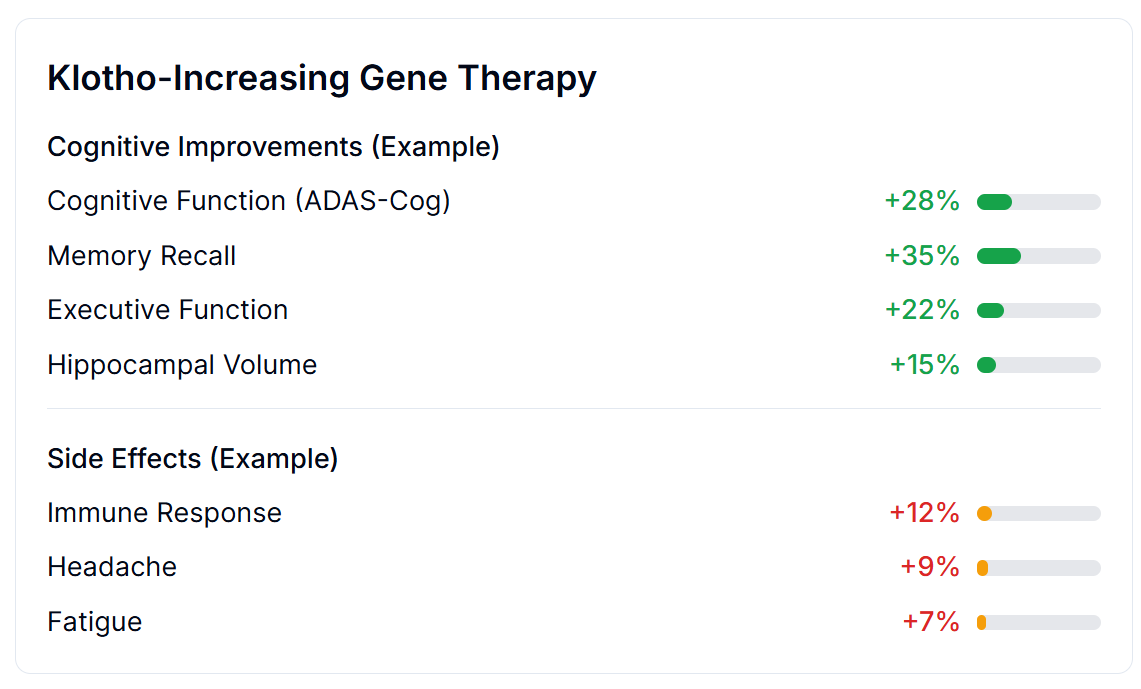This screenshot has height=689, width=1141.
Task: Select the Executive Function label
Action: pyautogui.click(x=168, y=310)
